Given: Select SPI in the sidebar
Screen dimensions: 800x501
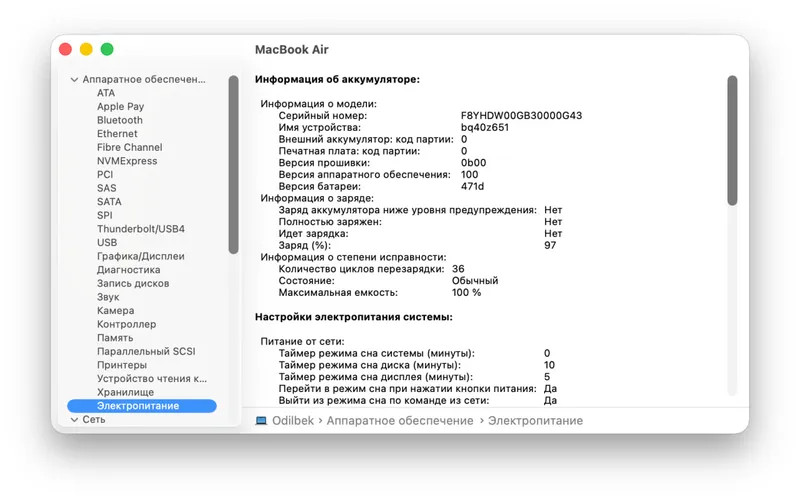Looking at the screenshot, I should click(x=105, y=215).
